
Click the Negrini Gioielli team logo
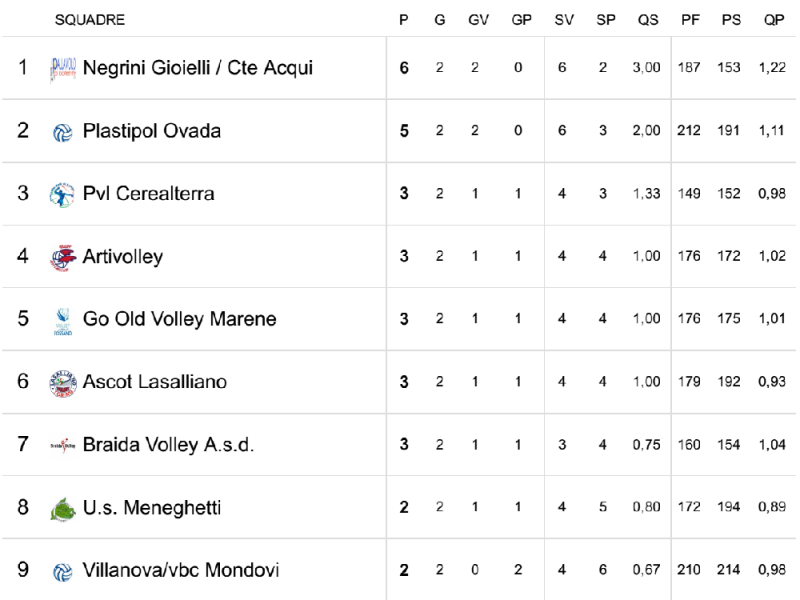click(63, 69)
